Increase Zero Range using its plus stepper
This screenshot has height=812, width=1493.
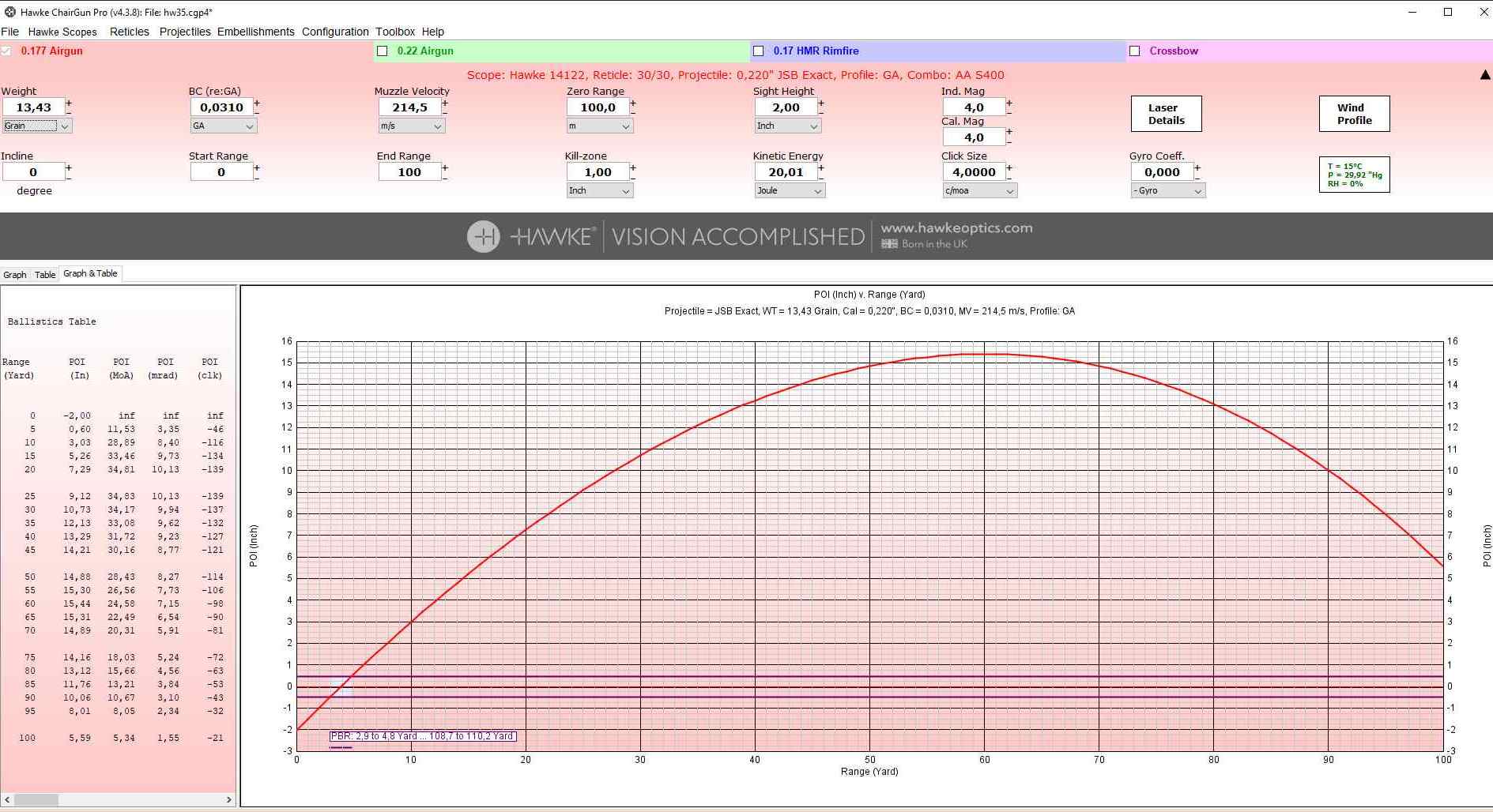click(x=633, y=103)
